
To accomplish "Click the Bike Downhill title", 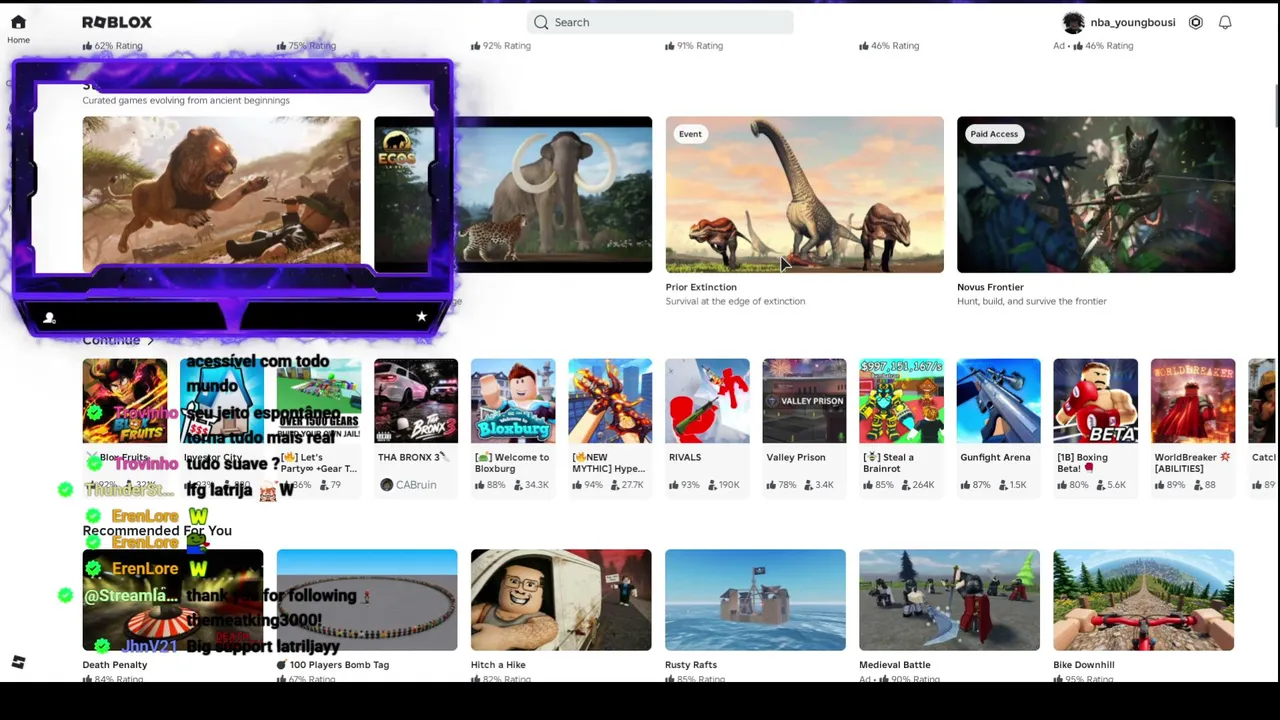I will pyautogui.click(x=1084, y=665).
